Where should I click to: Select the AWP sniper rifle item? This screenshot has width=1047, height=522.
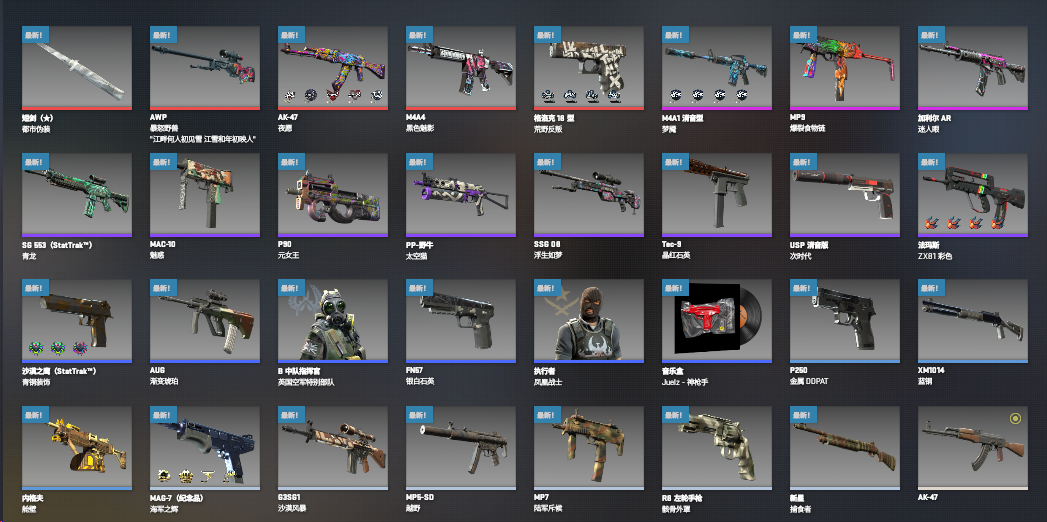205,67
